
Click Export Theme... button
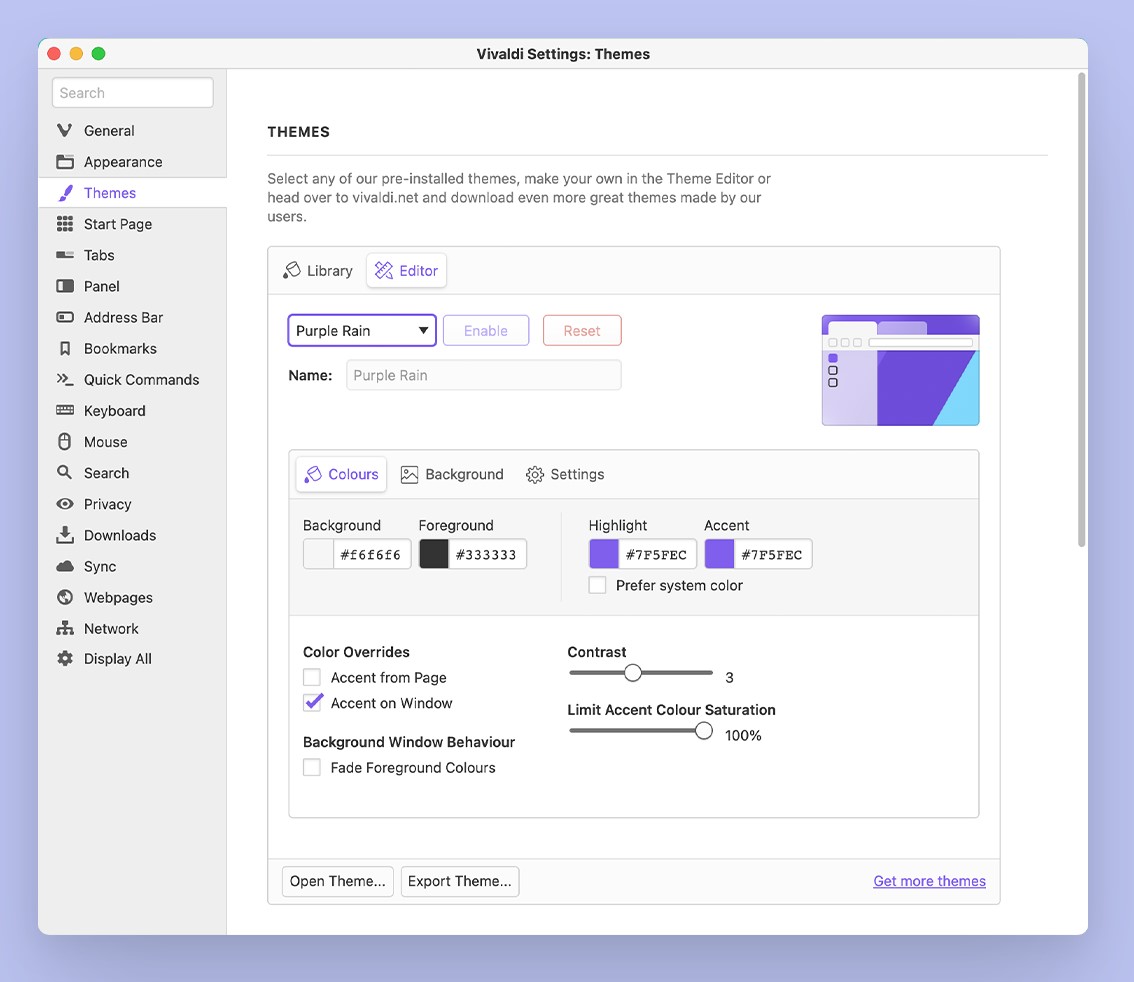[460, 881]
